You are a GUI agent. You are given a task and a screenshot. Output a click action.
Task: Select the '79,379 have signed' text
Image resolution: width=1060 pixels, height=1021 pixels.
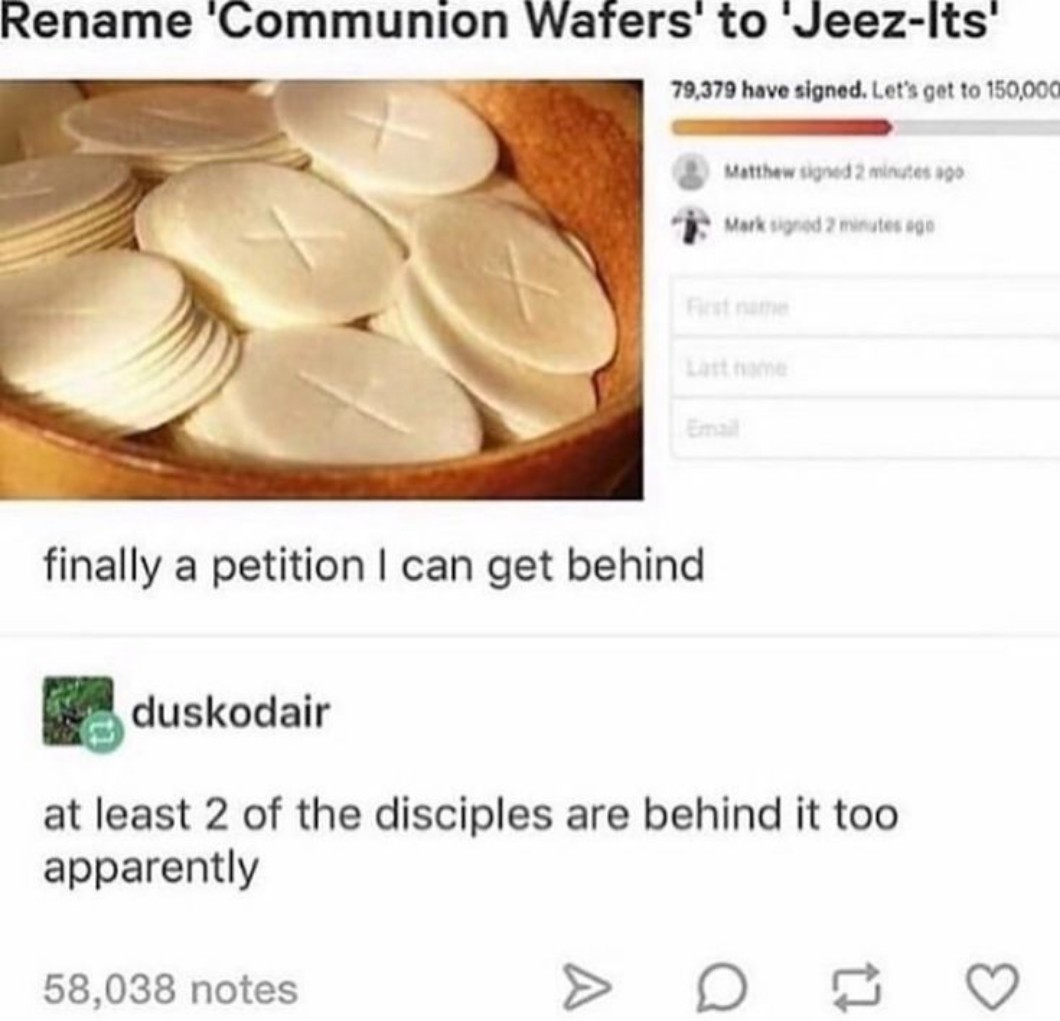[x=767, y=89]
